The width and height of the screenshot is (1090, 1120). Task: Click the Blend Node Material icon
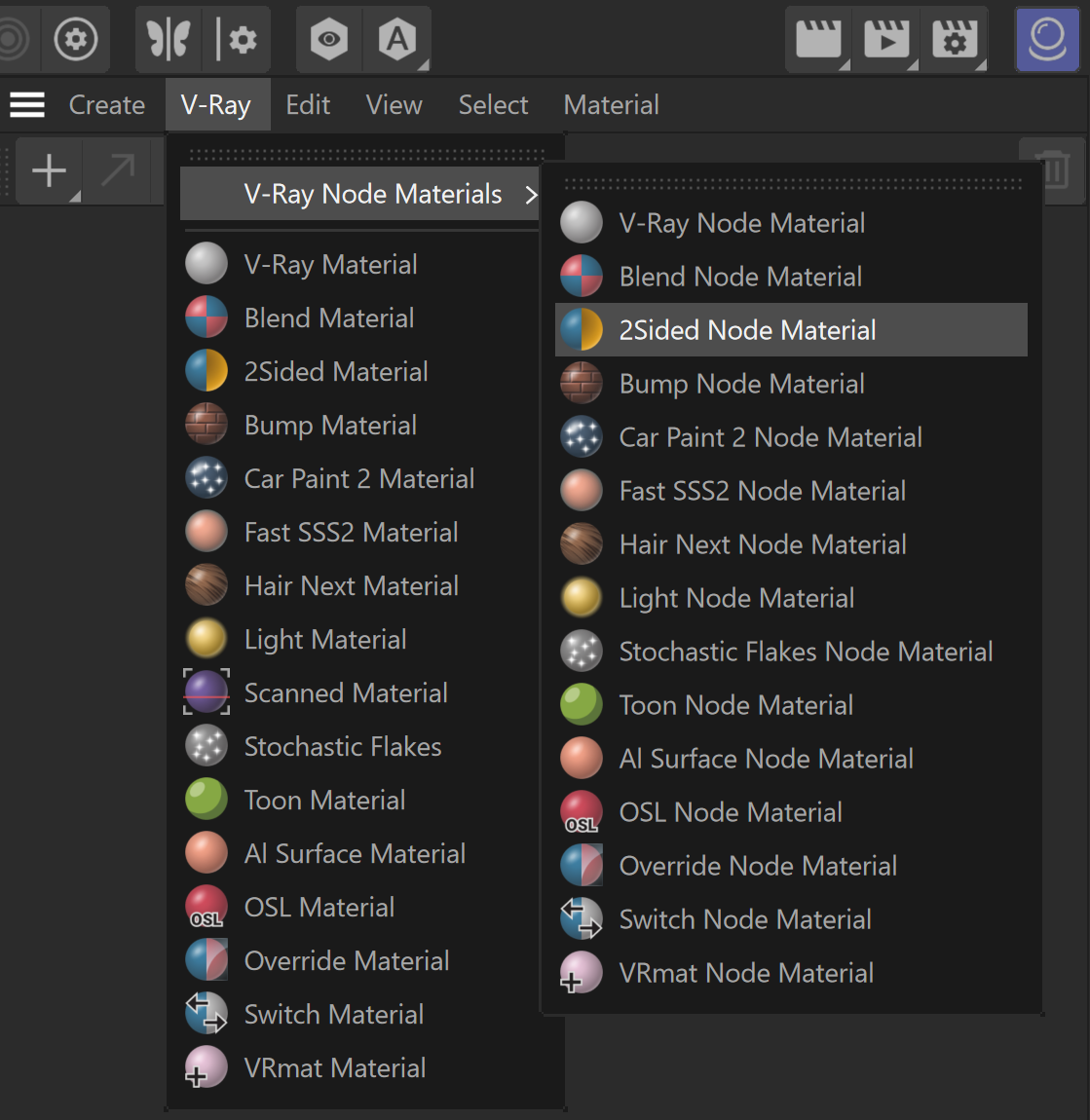[x=582, y=276]
